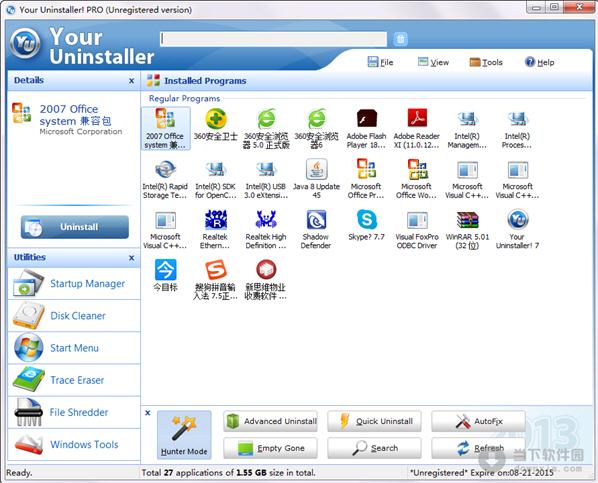Open the Tools menu
The image size is (598, 483).
pos(486,62)
